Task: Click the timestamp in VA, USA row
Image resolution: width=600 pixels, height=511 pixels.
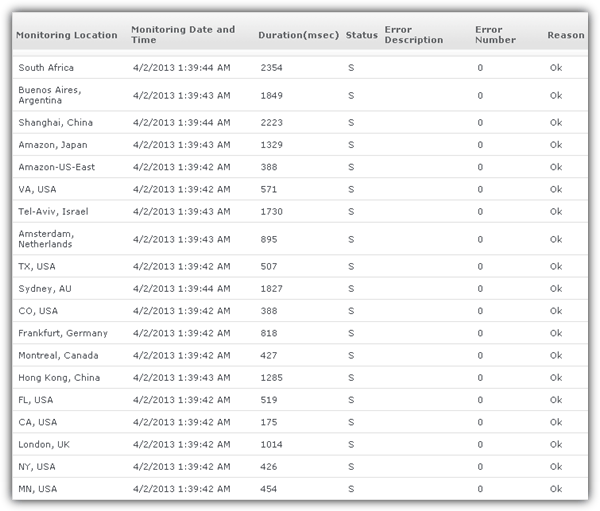Action: click(182, 189)
